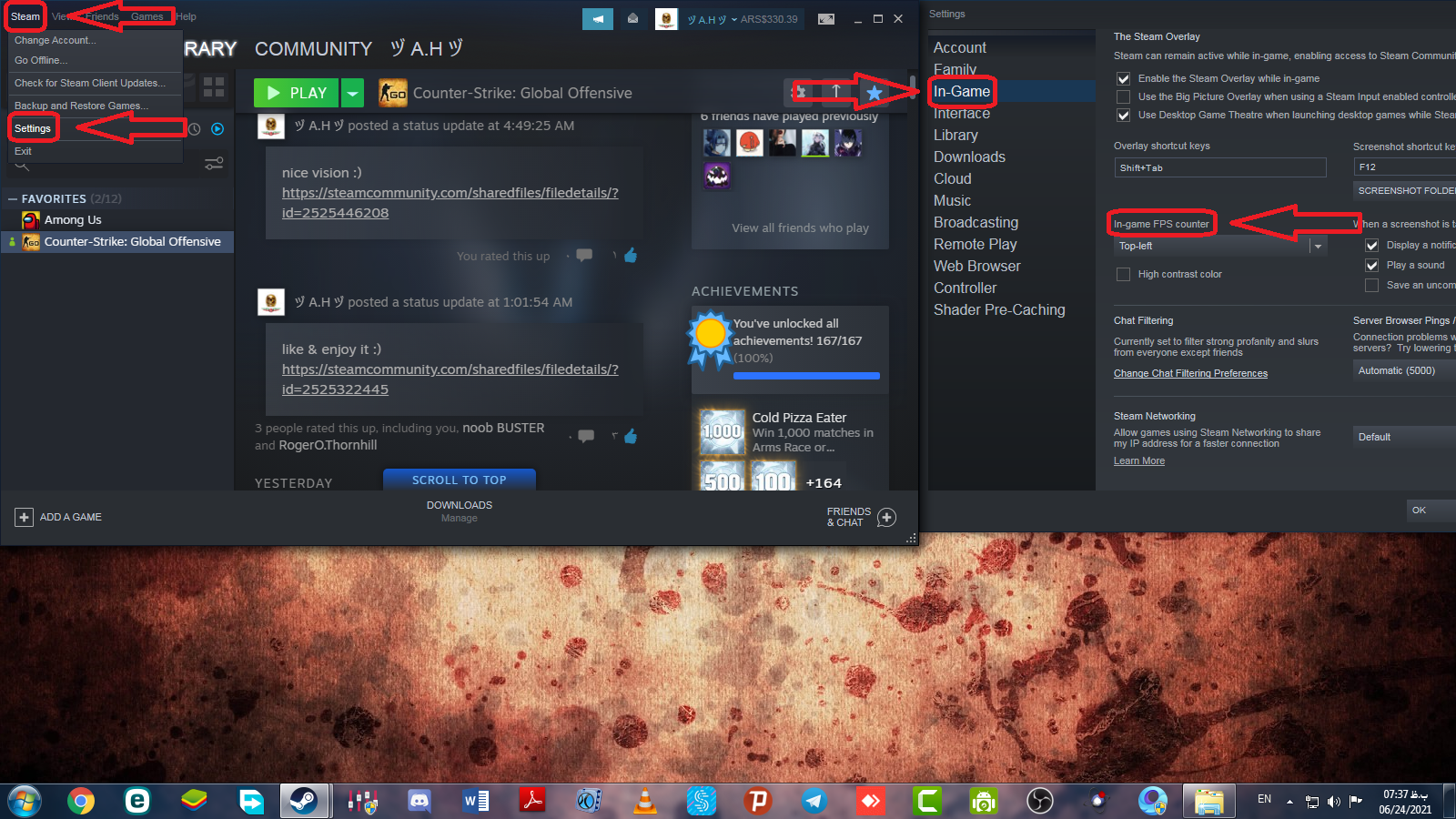This screenshot has width=1456, height=819.
Task: Click thumbs up on 'like & enjoy it' post
Action: point(630,437)
